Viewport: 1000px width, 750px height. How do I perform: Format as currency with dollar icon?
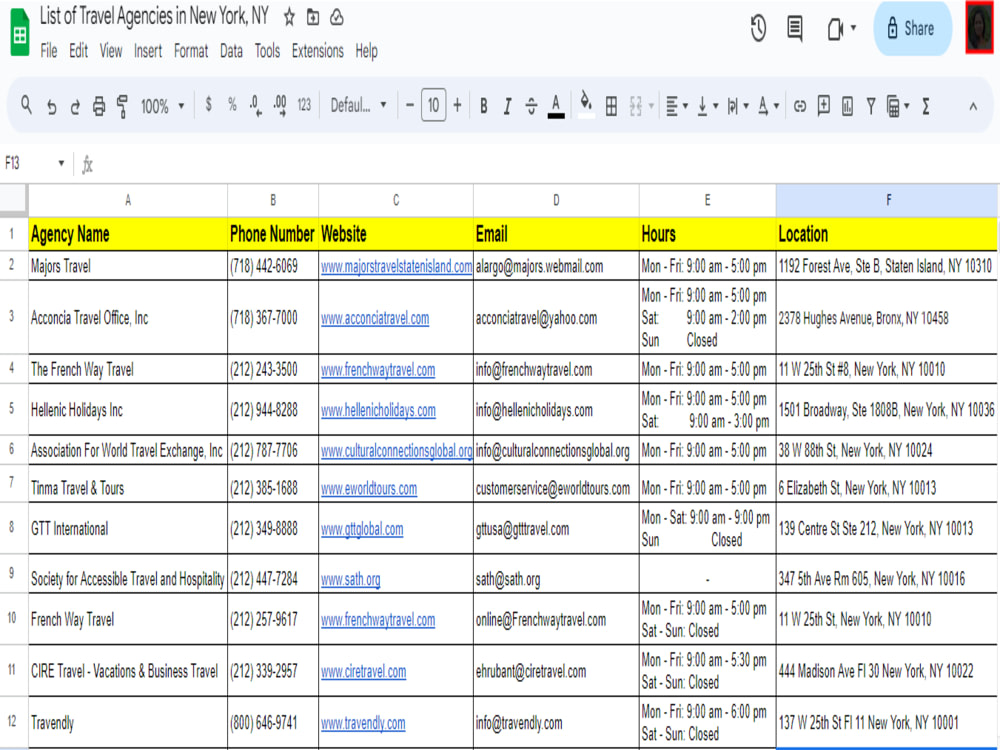[x=209, y=105]
